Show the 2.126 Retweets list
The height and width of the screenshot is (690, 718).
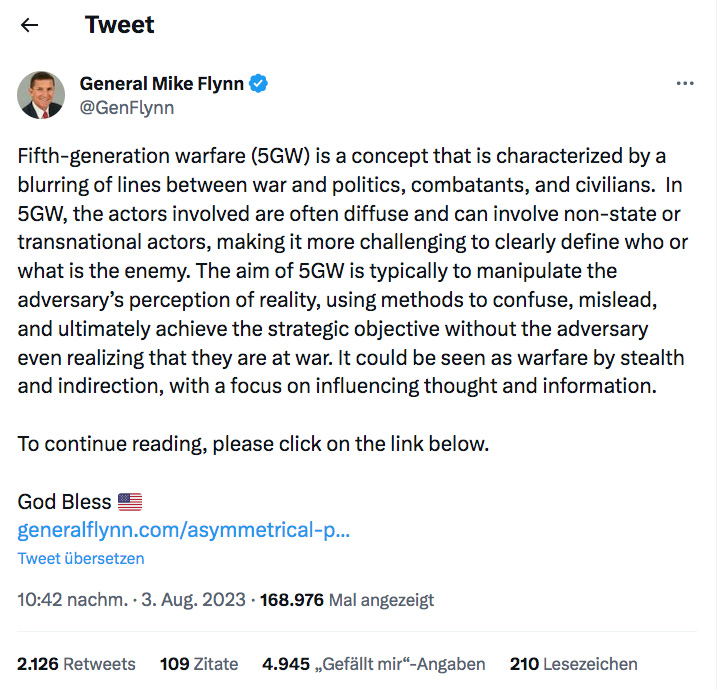[x=76, y=664]
